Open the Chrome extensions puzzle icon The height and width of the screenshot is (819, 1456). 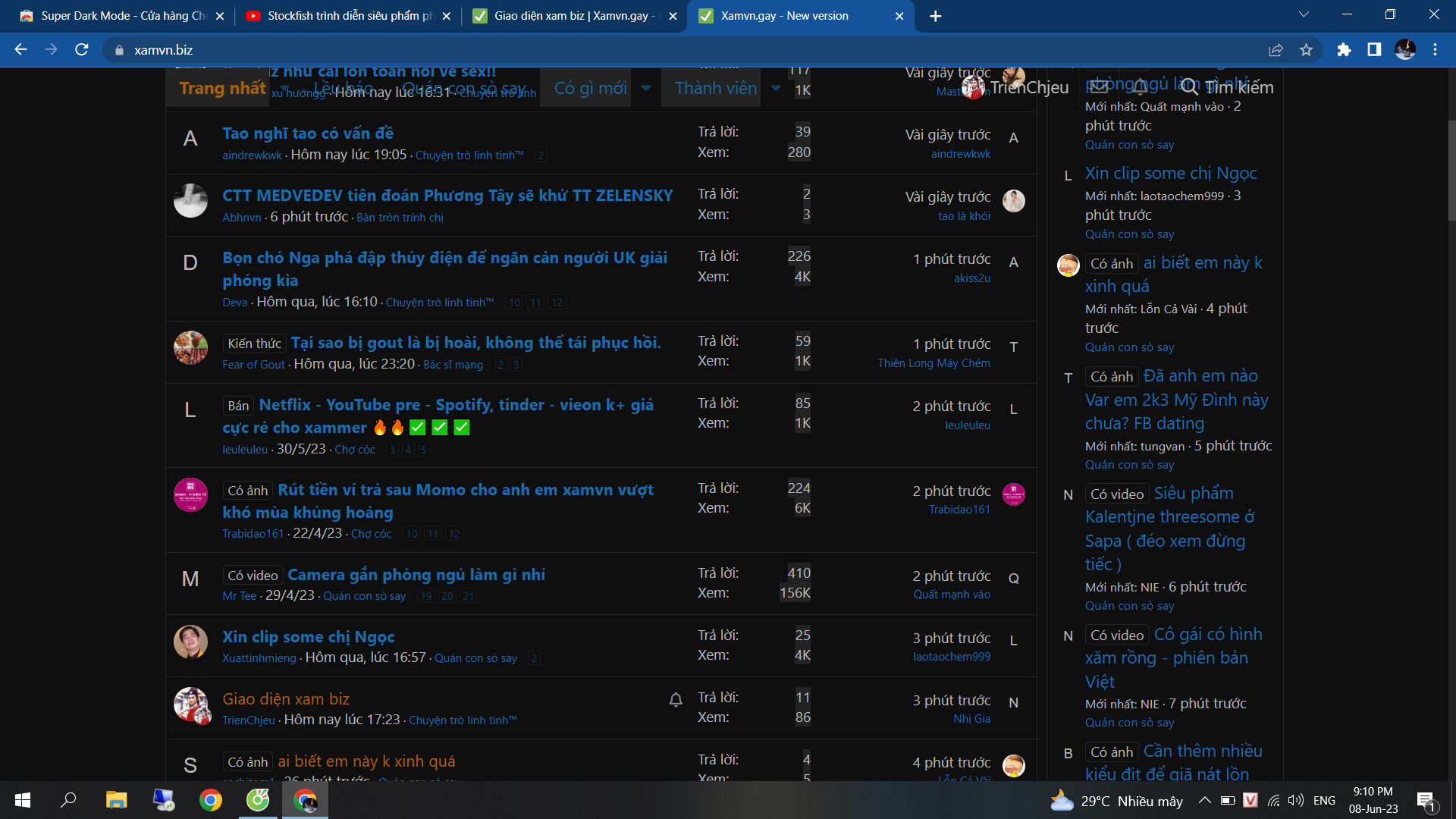[x=1344, y=50]
